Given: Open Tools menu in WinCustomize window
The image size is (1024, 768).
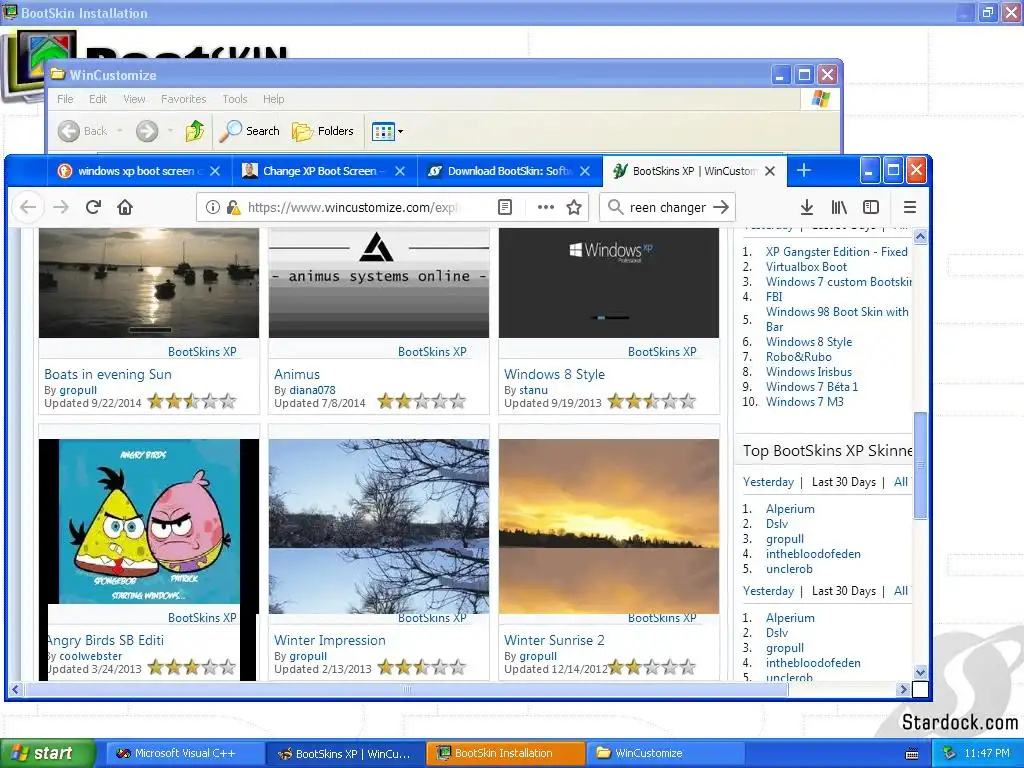Looking at the screenshot, I should [234, 99].
